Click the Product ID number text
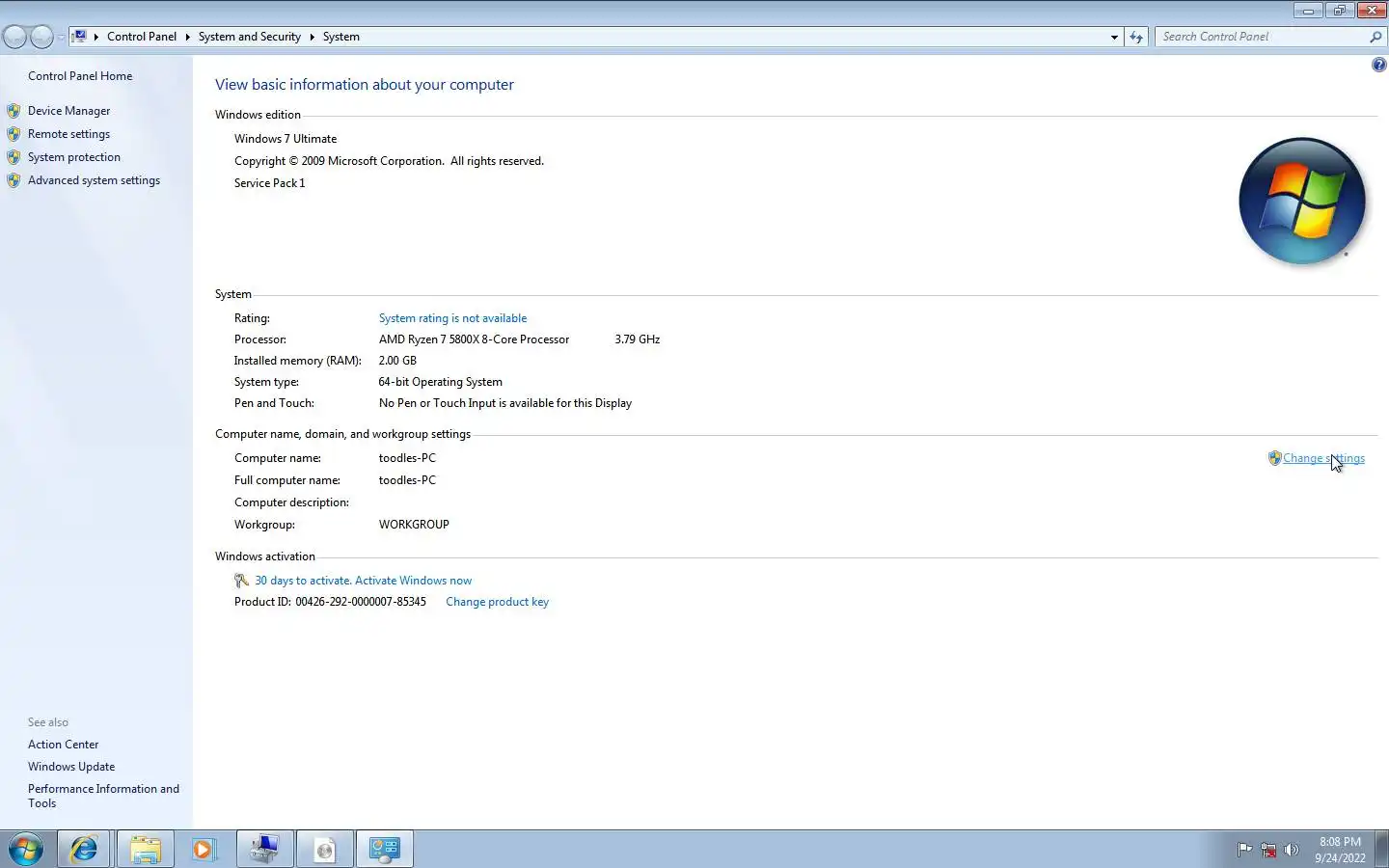Viewport: 1389px width, 868px height. [x=361, y=602]
